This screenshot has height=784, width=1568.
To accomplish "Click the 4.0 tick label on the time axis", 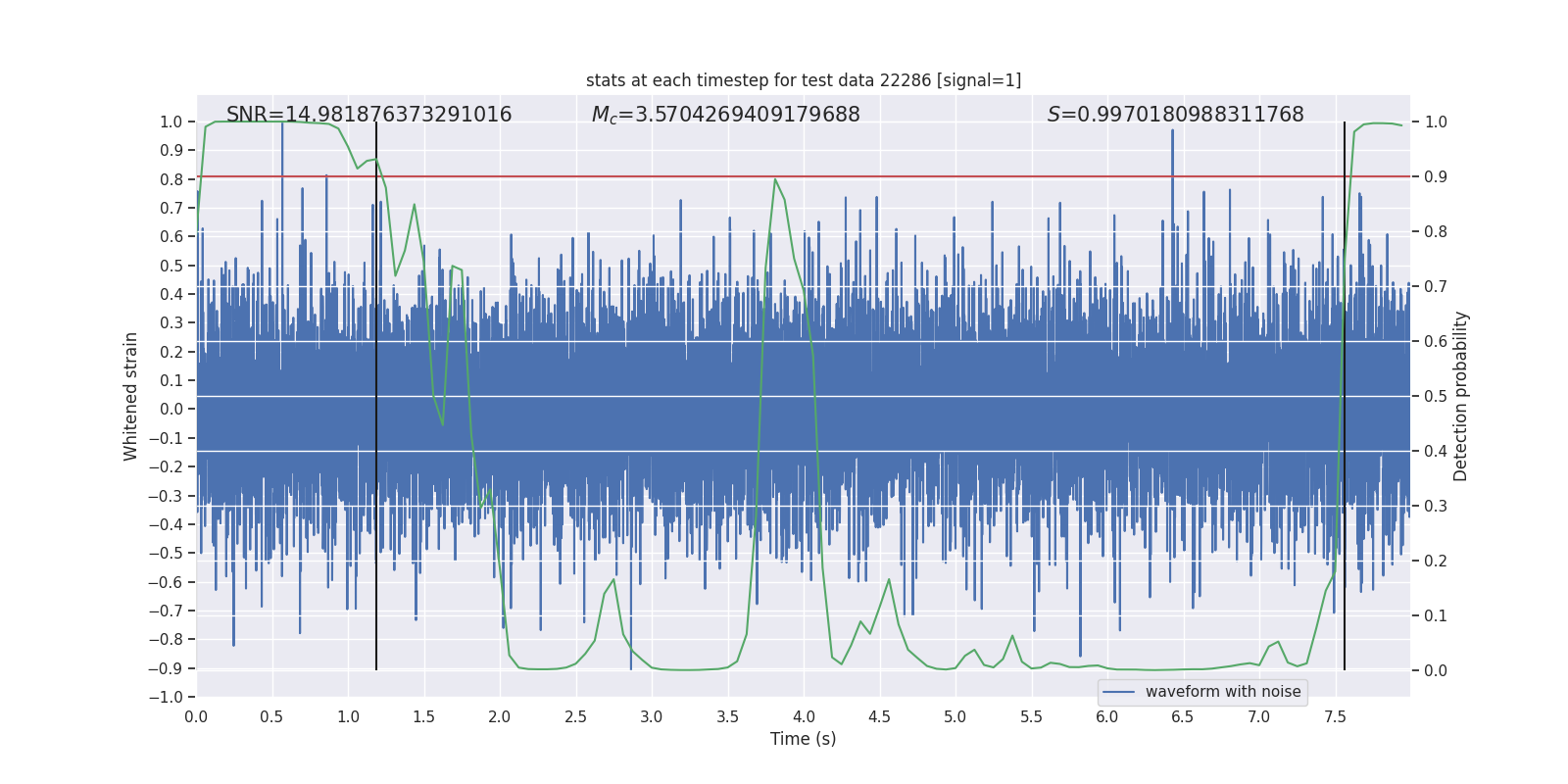I will tap(803, 716).
